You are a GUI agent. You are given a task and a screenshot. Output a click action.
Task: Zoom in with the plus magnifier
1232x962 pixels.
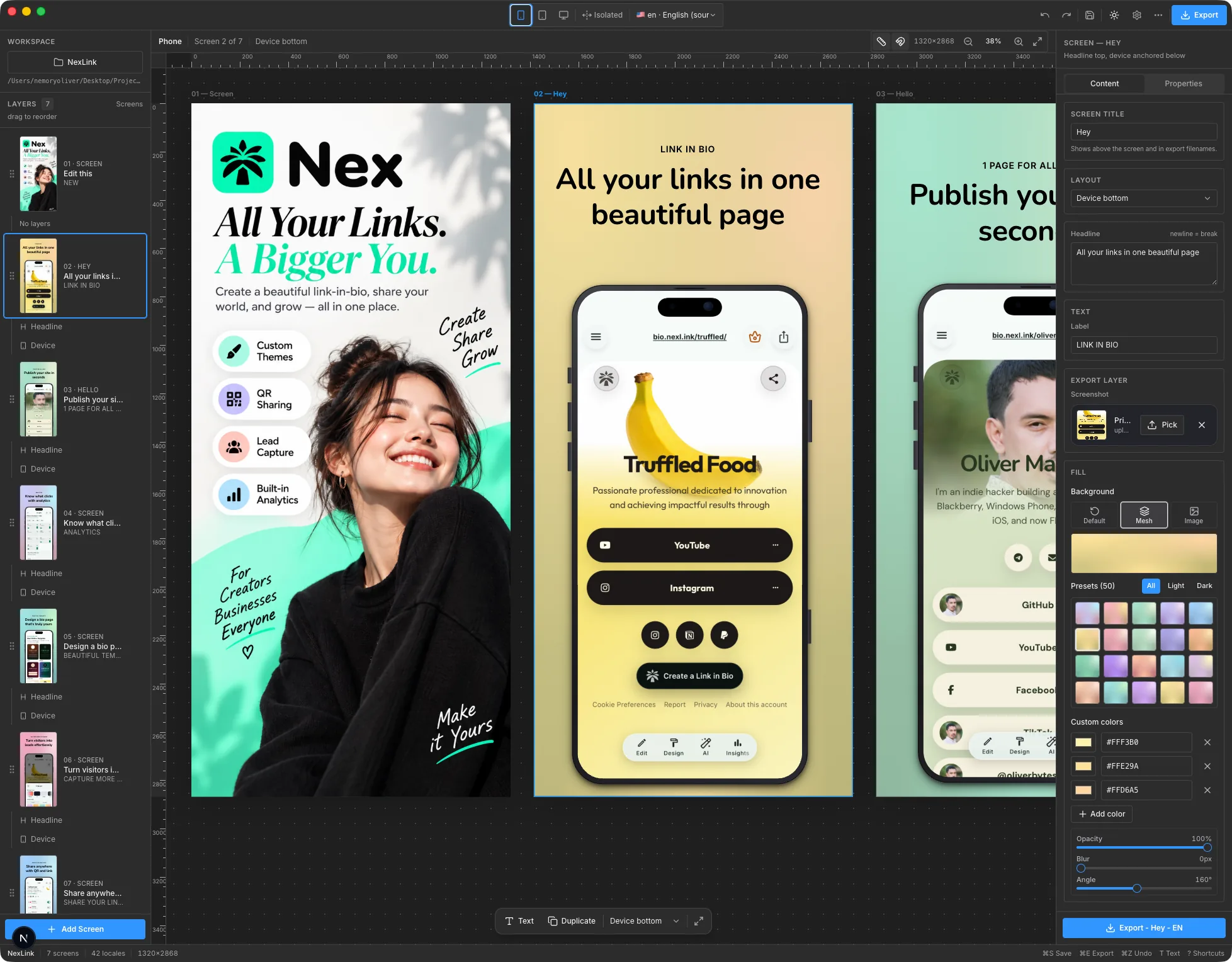click(1018, 42)
